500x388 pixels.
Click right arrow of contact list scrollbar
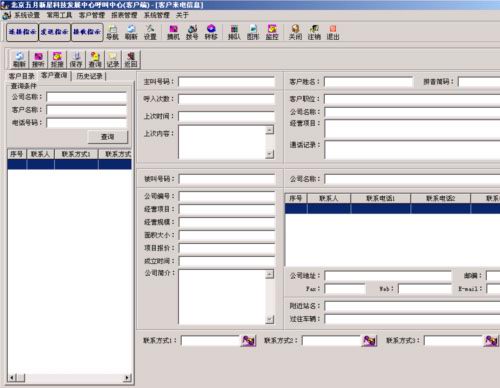click(127, 378)
